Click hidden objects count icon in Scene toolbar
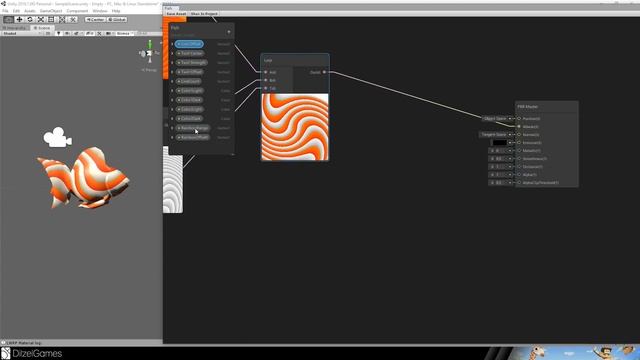Viewport: 640px width, 360px height. click(89, 33)
